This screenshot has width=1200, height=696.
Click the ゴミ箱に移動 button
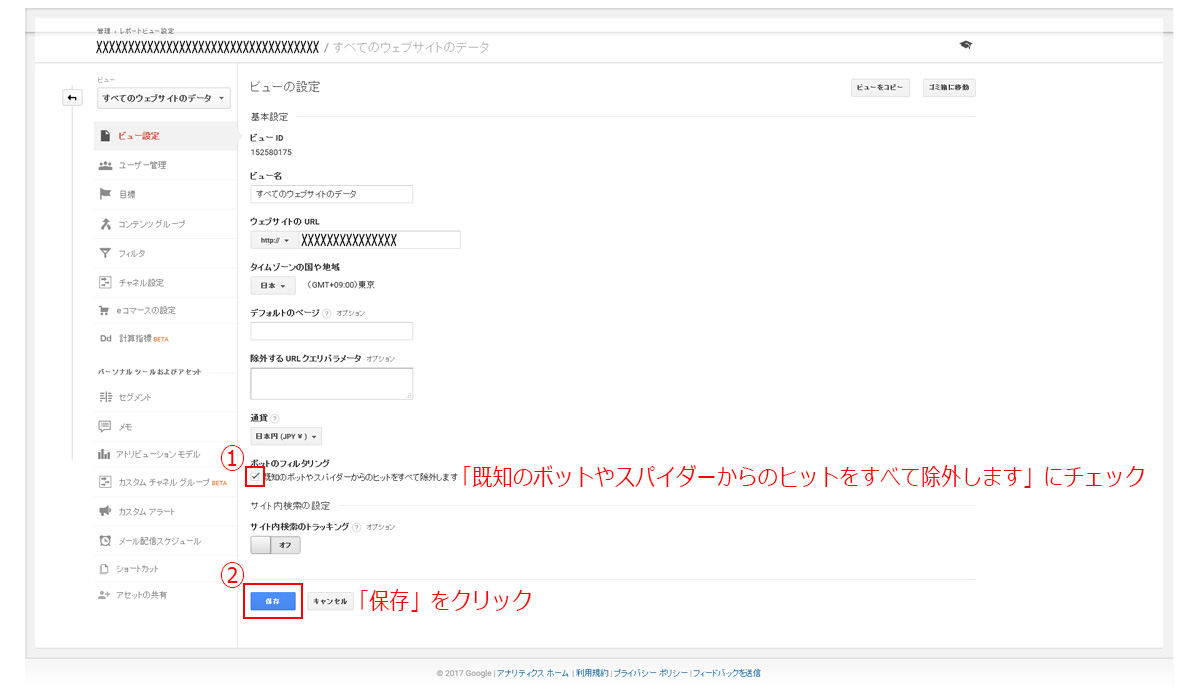tap(948, 88)
